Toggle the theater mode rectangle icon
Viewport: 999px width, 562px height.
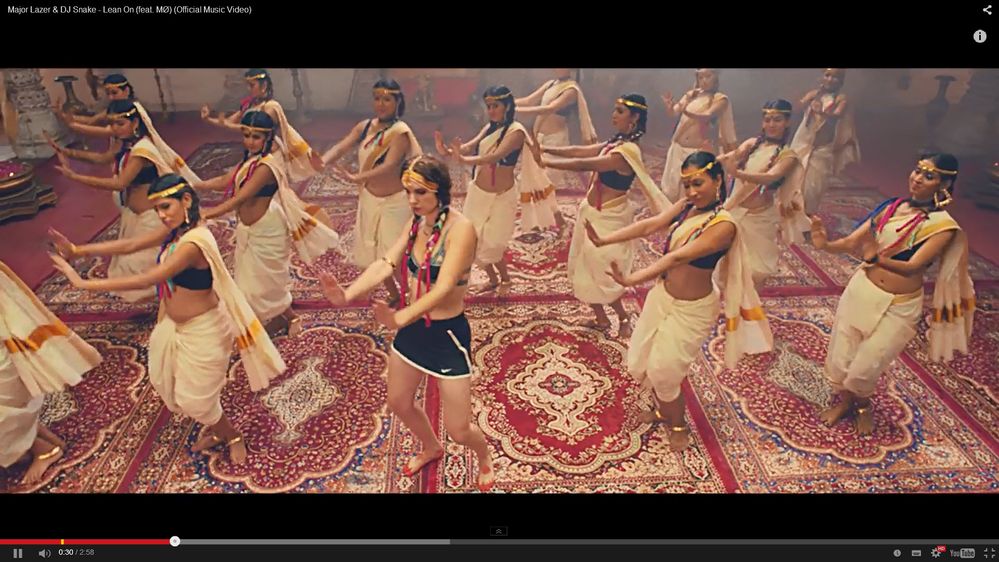[x=916, y=553]
